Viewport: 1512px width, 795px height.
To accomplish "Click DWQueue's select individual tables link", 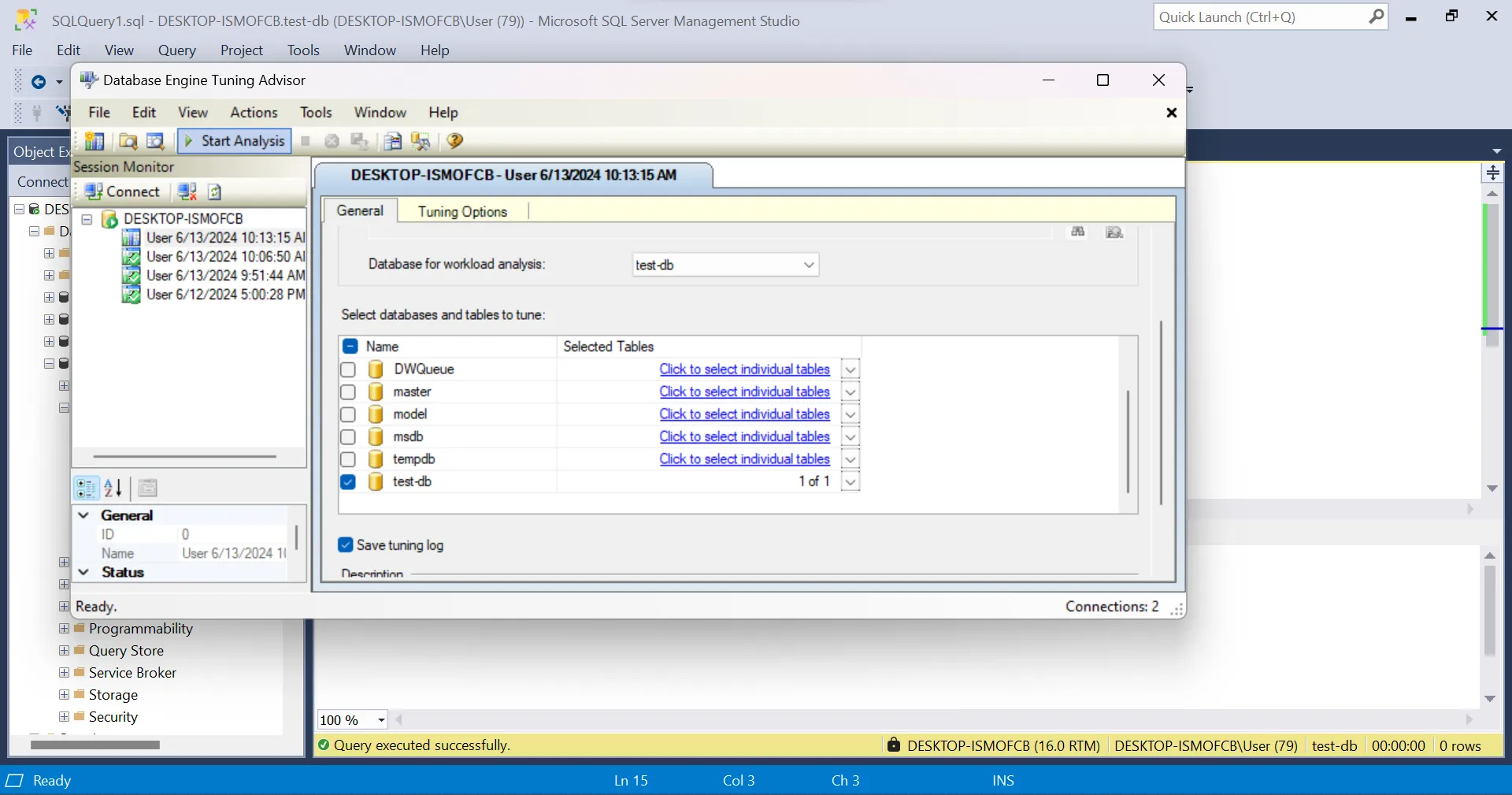I will click(744, 370).
